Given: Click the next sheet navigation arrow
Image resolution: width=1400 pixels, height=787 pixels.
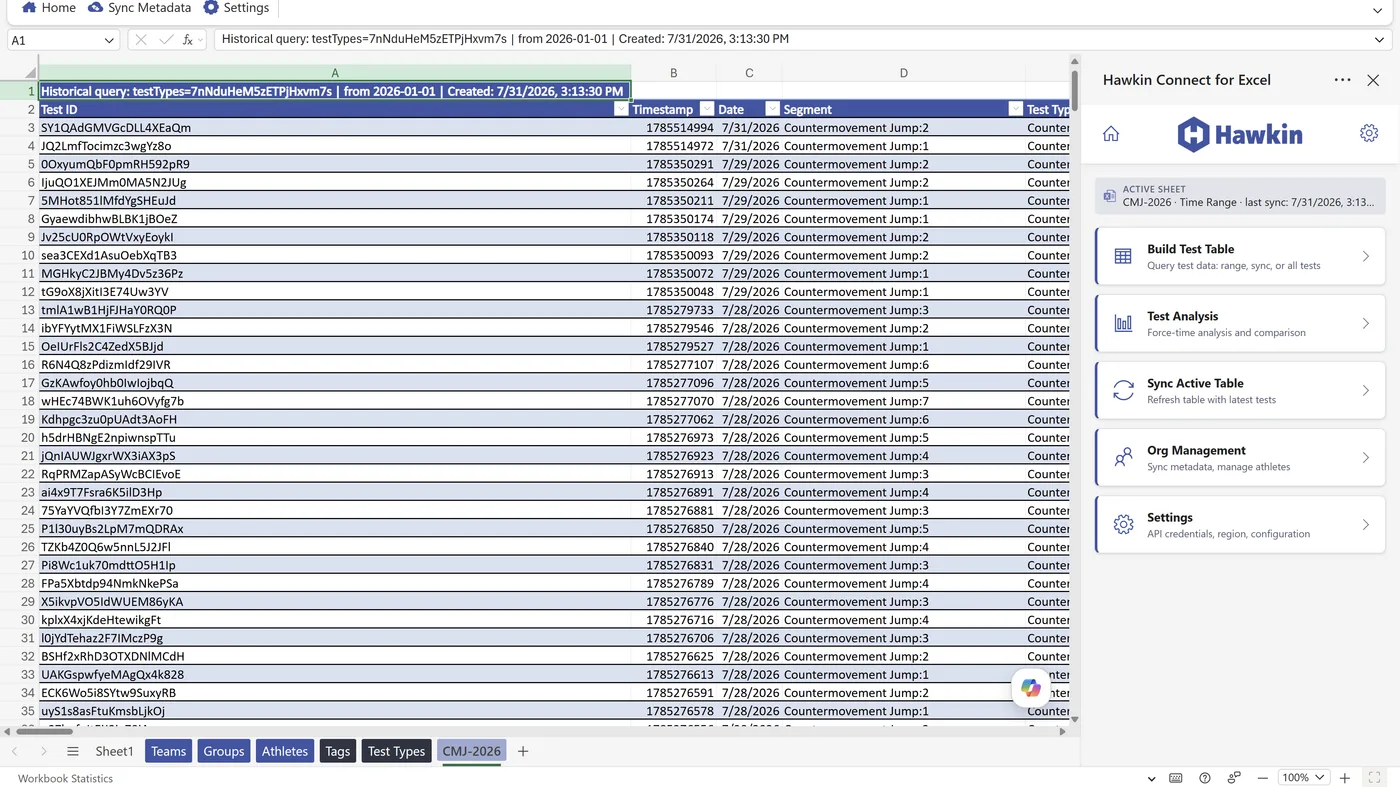Looking at the screenshot, I should tap(44, 751).
